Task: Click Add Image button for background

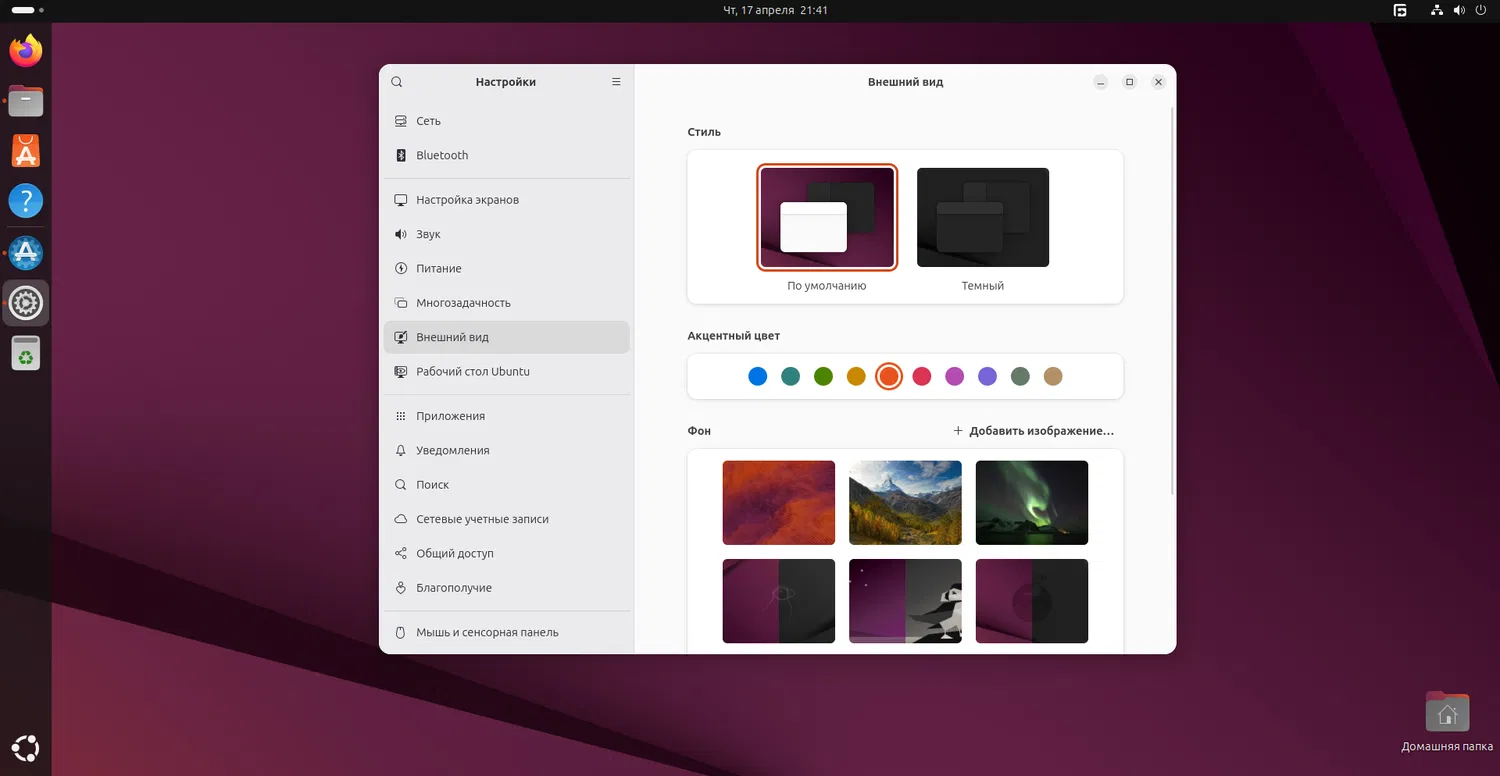Action: click(1033, 431)
